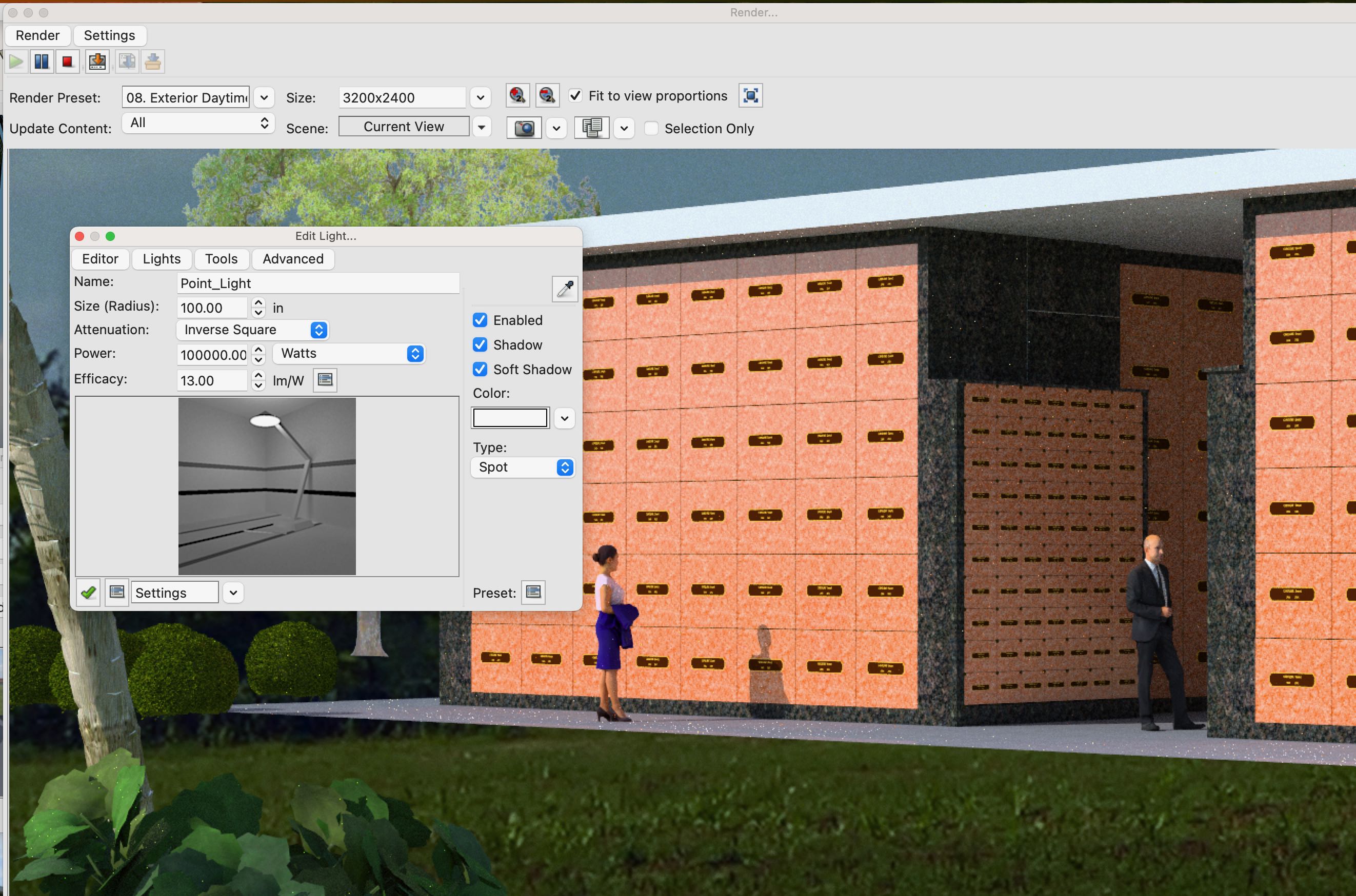Open the Settings tab in Render window
The height and width of the screenshot is (896, 1356).
click(x=110, y=35)
